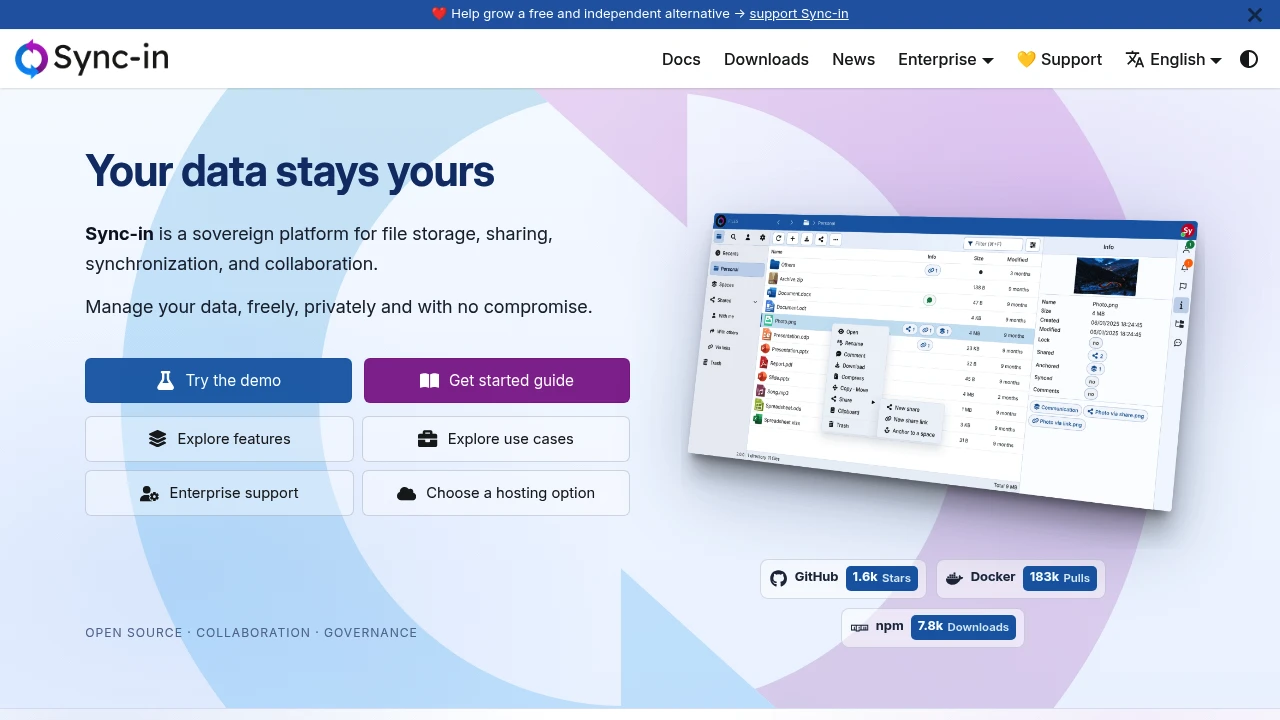Click the "Your data stays yours" heading
This screenshot has width=1280, height=720.
(x=290, y=171)
